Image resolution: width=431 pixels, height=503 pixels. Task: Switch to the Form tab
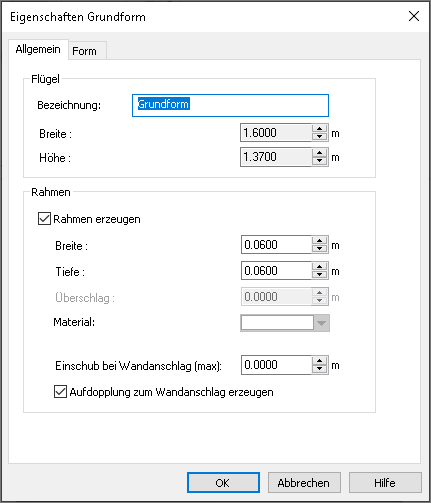point(84,51)
